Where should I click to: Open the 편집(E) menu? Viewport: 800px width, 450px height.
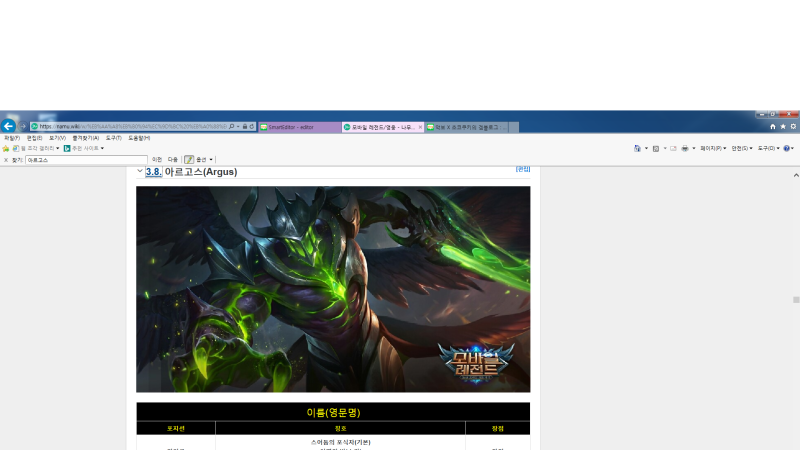[34, 138]
